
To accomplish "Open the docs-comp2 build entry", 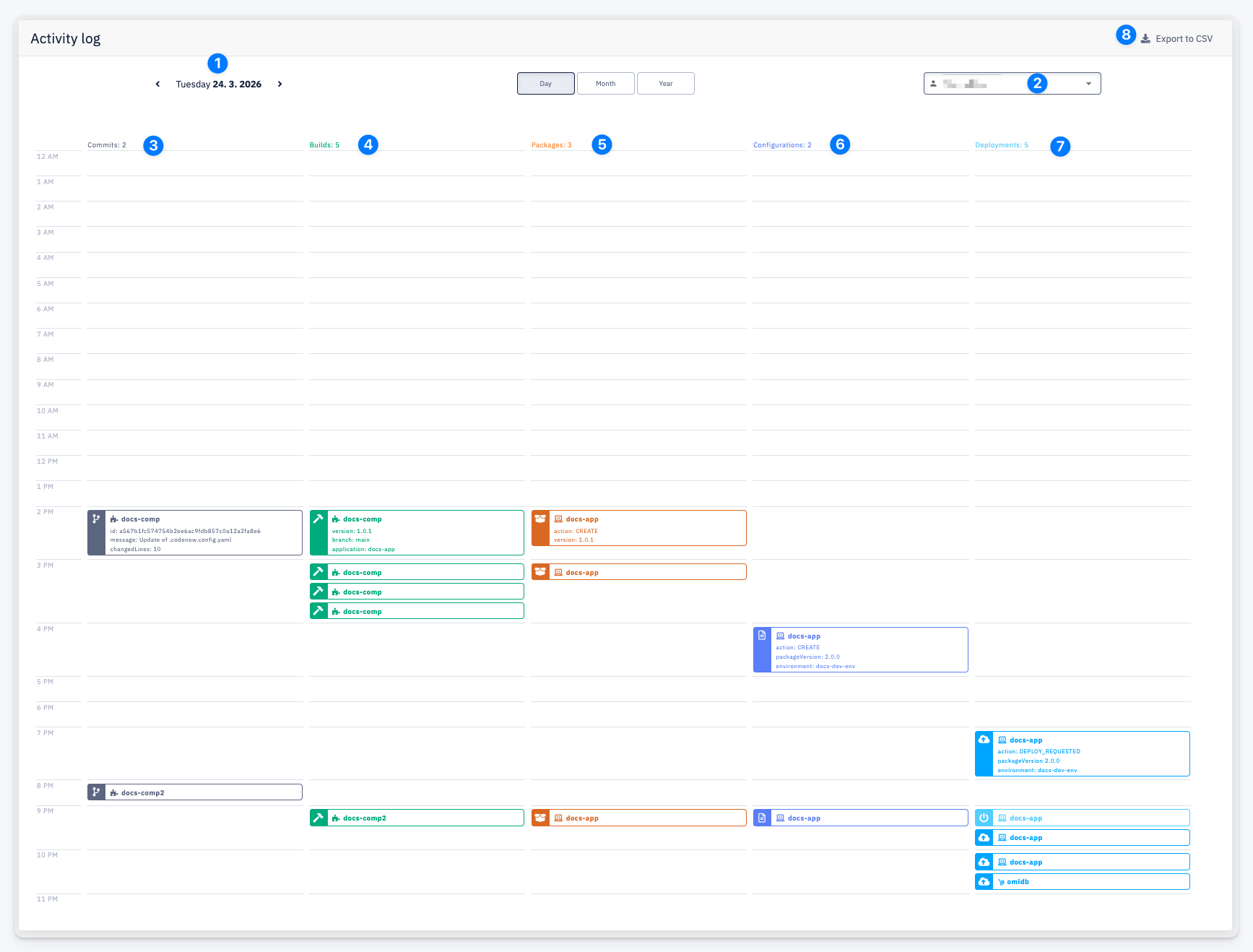I will click(417, 818).
